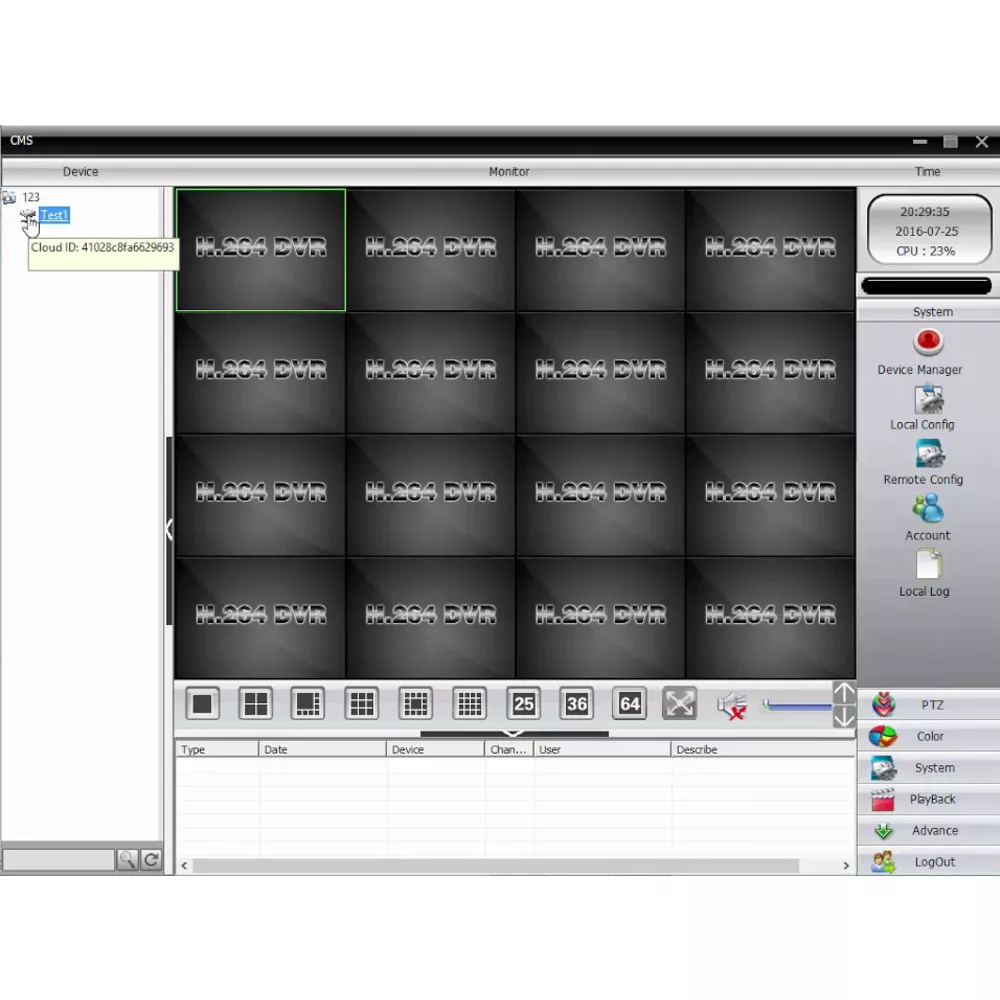Click the LogOut button
1000x1000 pixels.
pos(928,862)
